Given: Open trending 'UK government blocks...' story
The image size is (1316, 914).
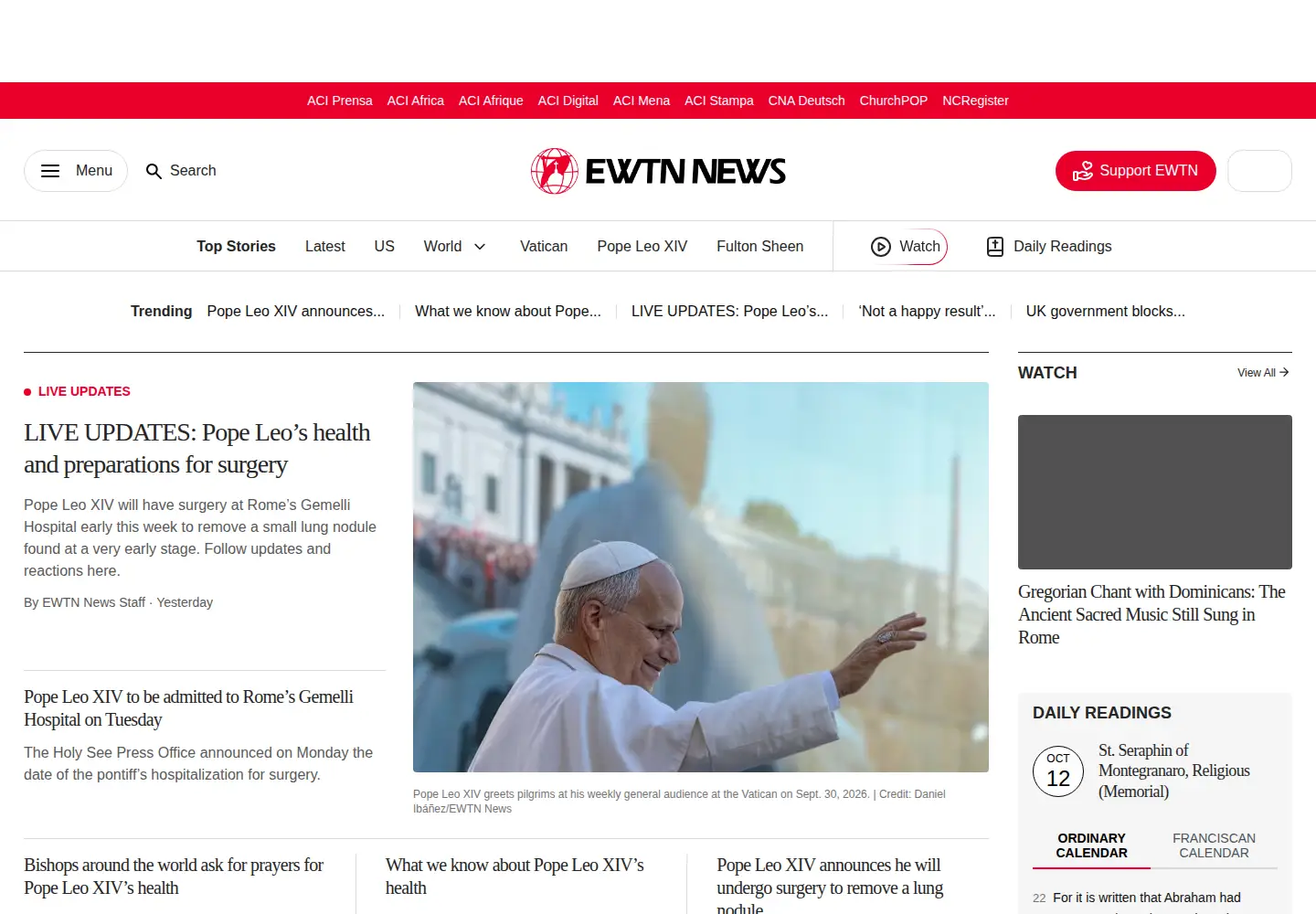Looking at the screenshot, I should tap(1105, 312).
